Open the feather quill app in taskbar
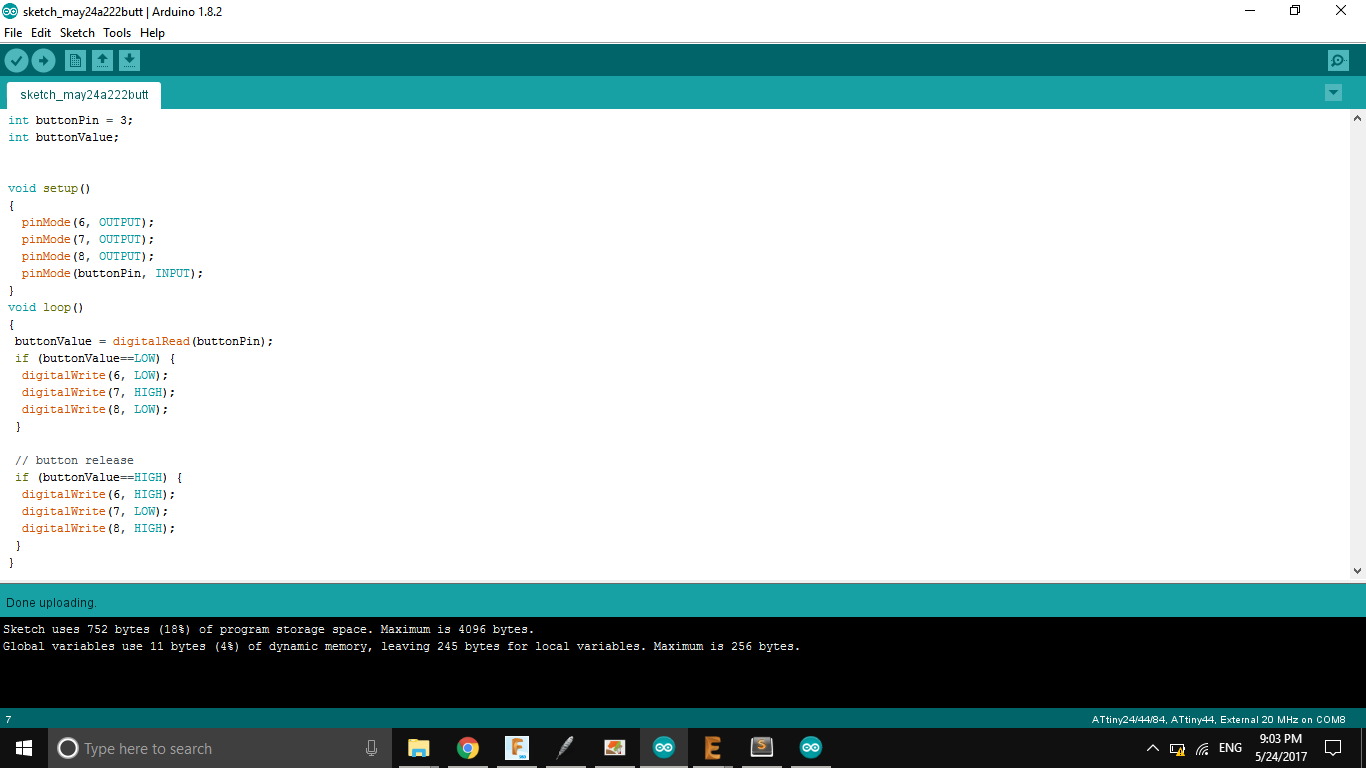Viewport: 1366px width, 768px height. tap(565, 748)
